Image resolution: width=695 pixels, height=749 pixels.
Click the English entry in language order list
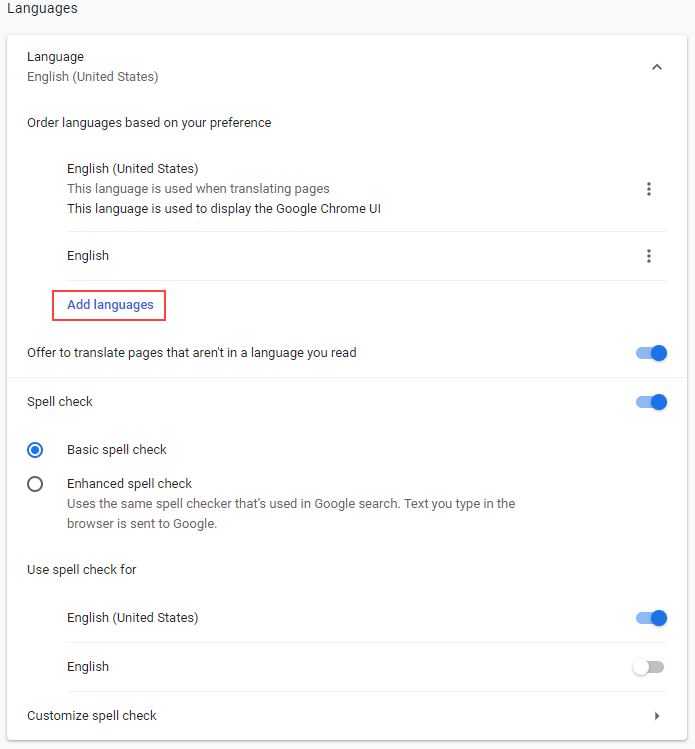pos(88,256)
